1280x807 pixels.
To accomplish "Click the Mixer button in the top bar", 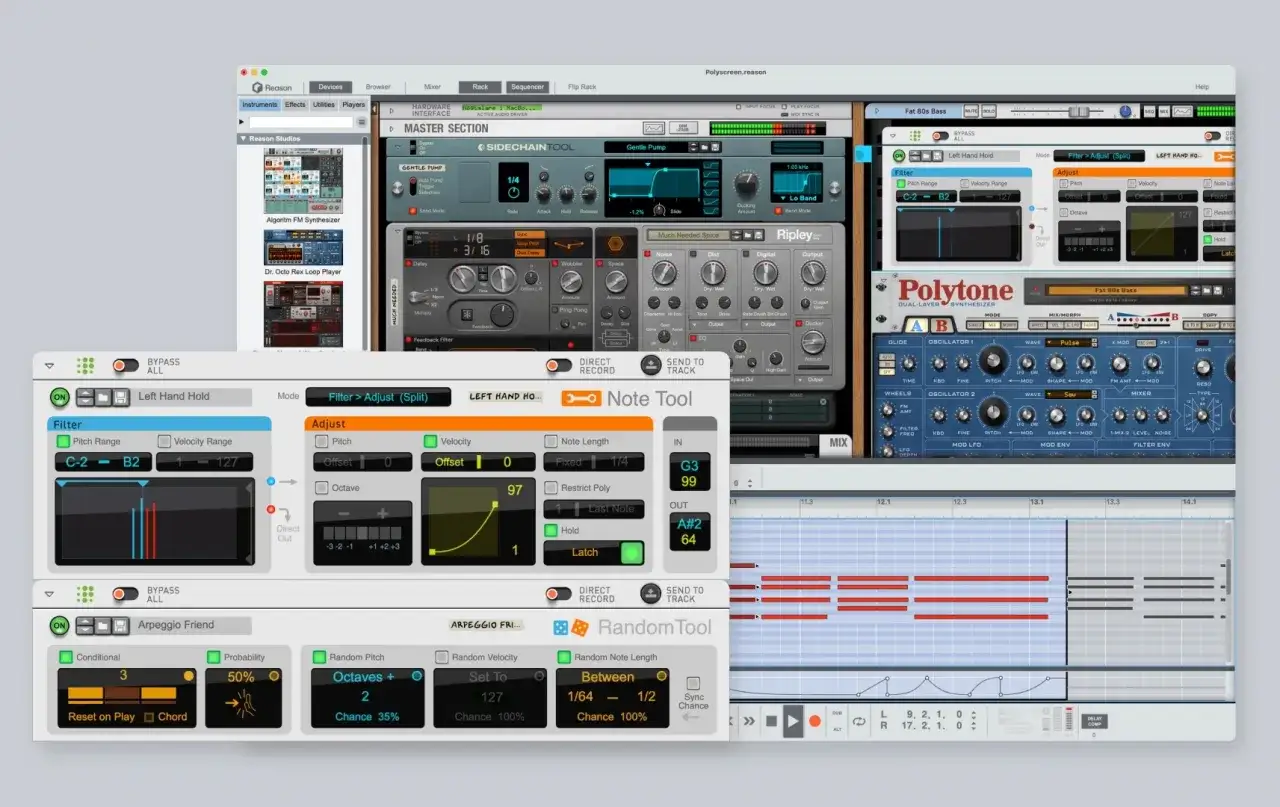I will click(432, 87).
